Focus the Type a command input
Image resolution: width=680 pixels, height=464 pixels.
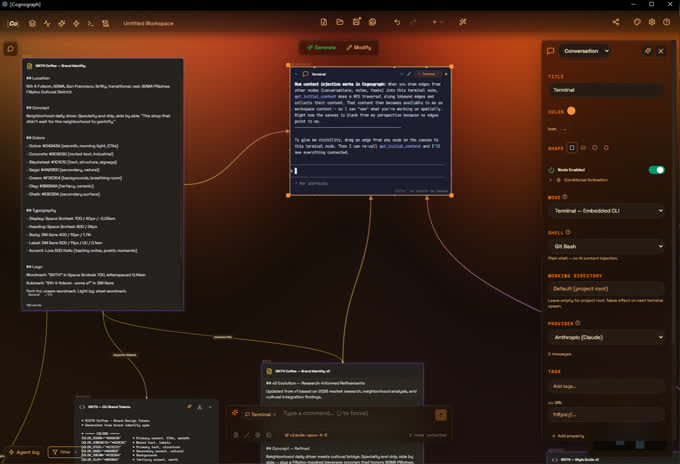(356, 413)
